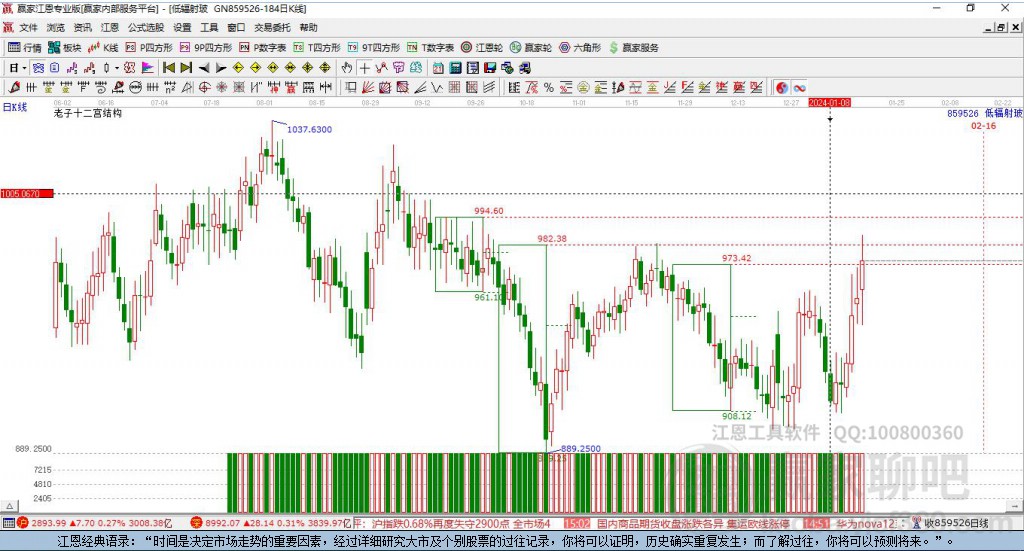Click the 2024-01-08 date marker
1024x551 pixels.
[829, 102]
